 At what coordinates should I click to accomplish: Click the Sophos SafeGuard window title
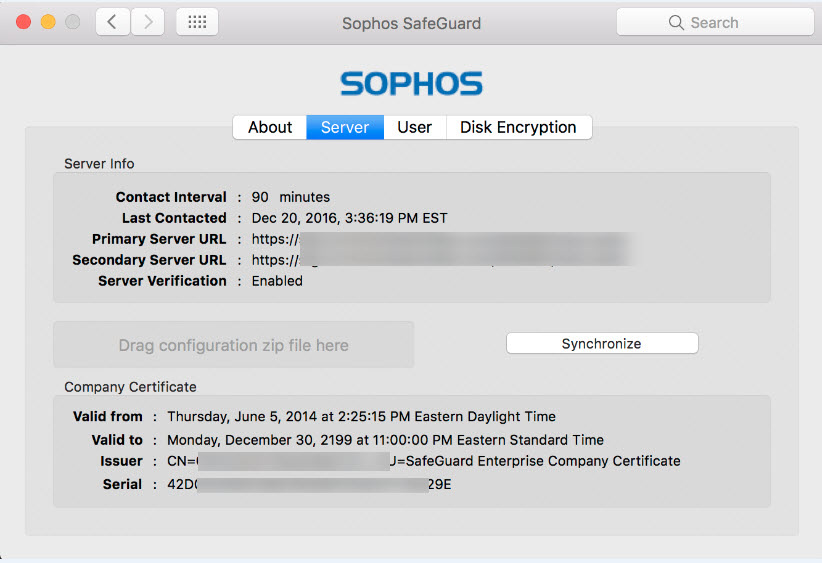point(412,23)
